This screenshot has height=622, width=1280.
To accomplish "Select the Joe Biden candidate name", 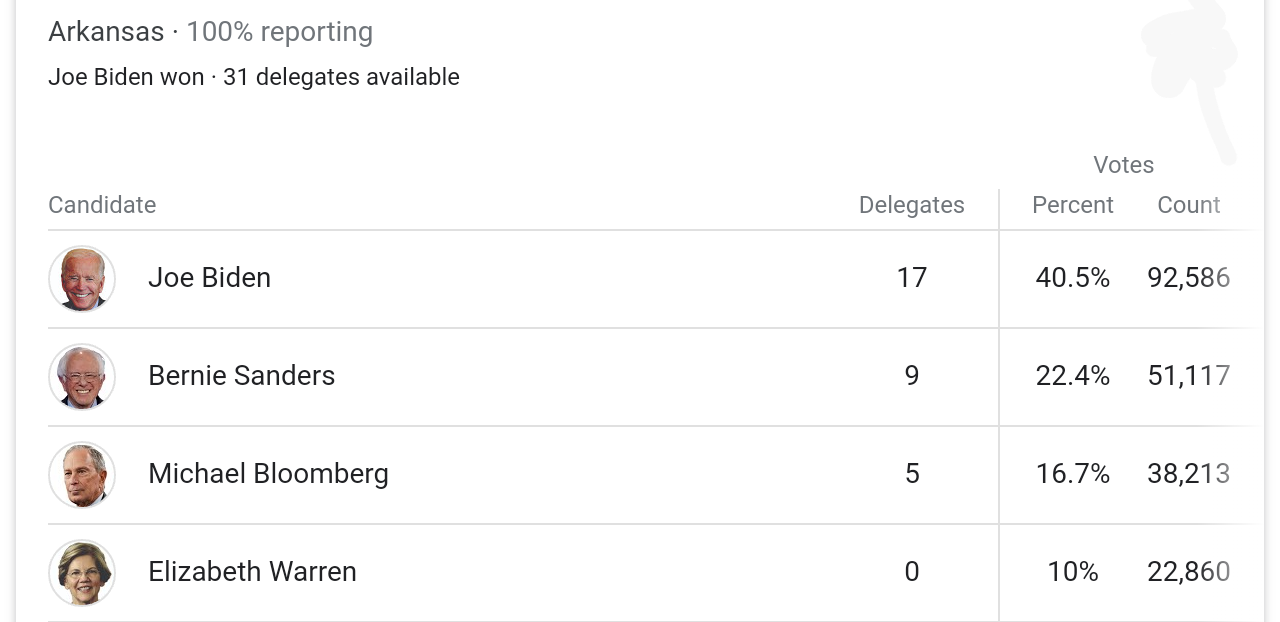I will coord(209,277).
